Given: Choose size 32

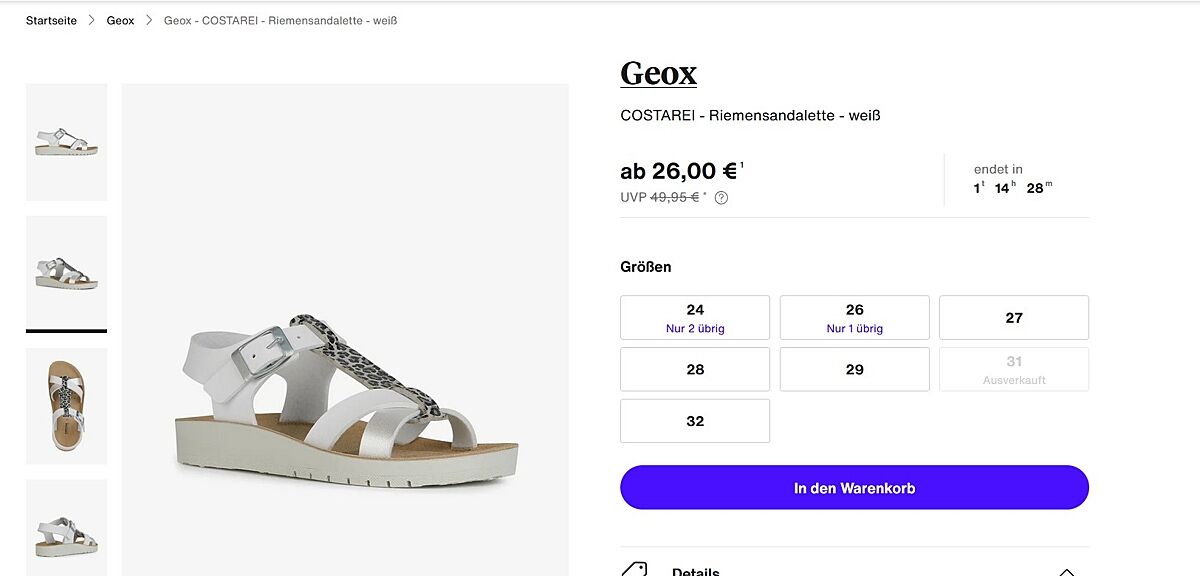Looking at the screenshot, I should point(695,421).
